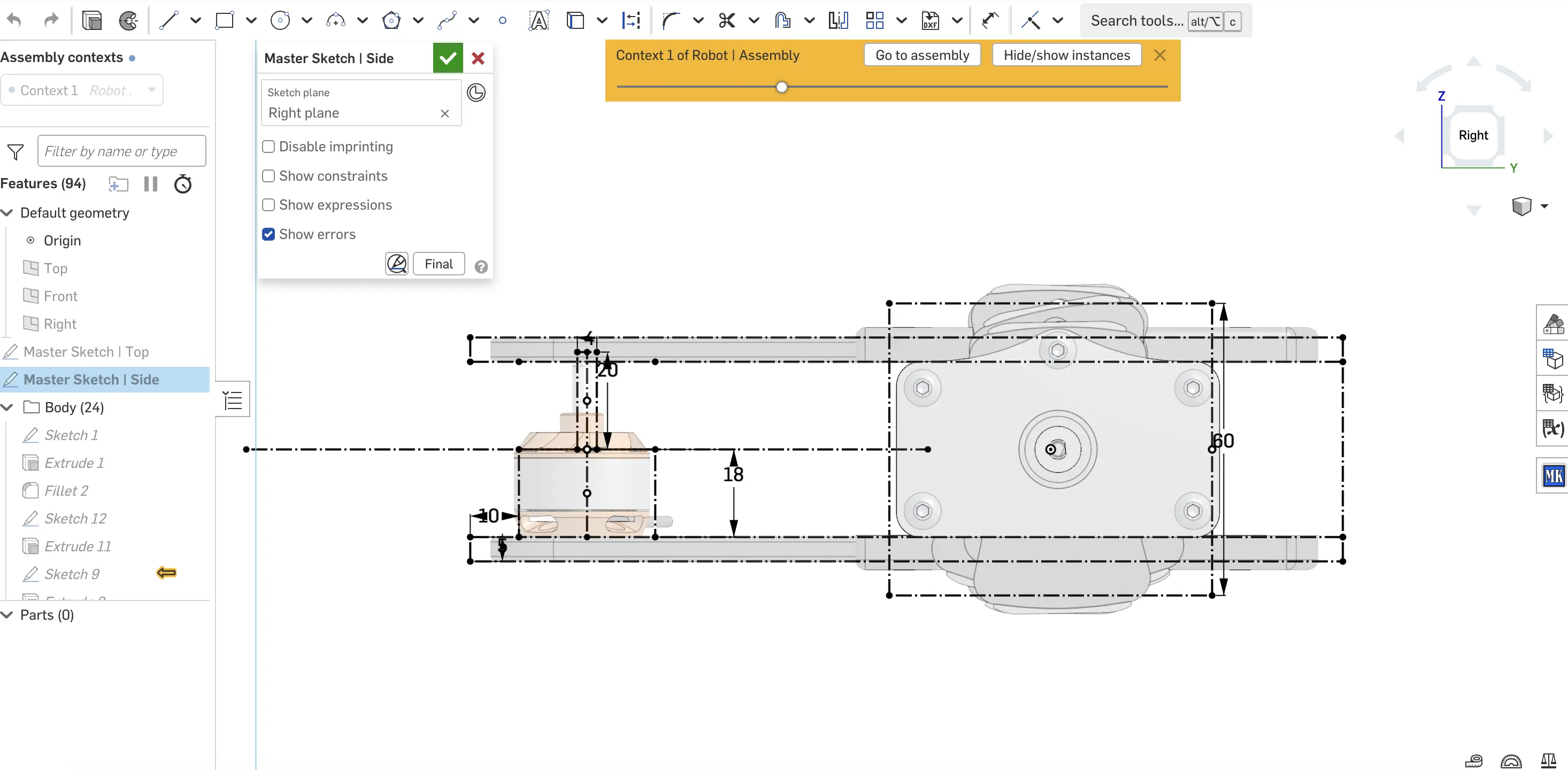Expand the corner rectangle tool dropdown arrow
Image resolution: width=1568 pixels, height=770 pixels.
coord(251,21)
